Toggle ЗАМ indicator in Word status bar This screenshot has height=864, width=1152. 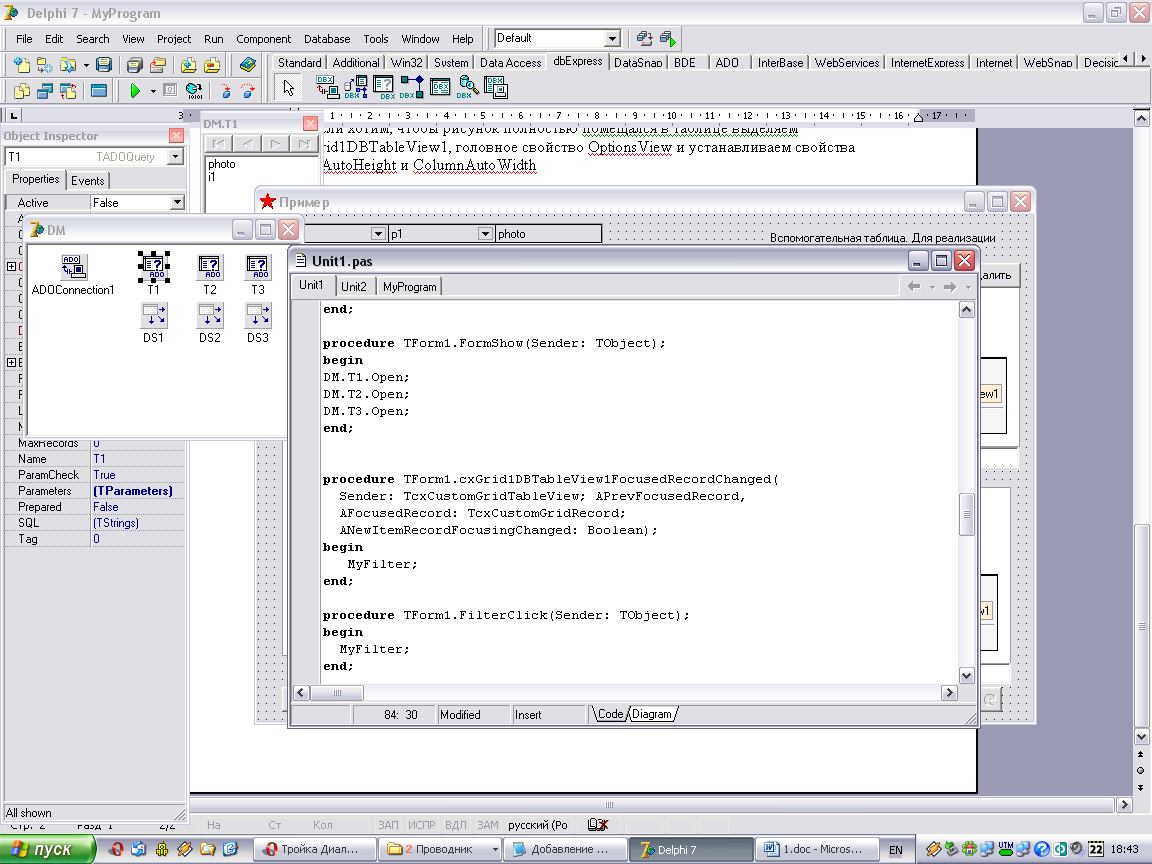(487, 825)
